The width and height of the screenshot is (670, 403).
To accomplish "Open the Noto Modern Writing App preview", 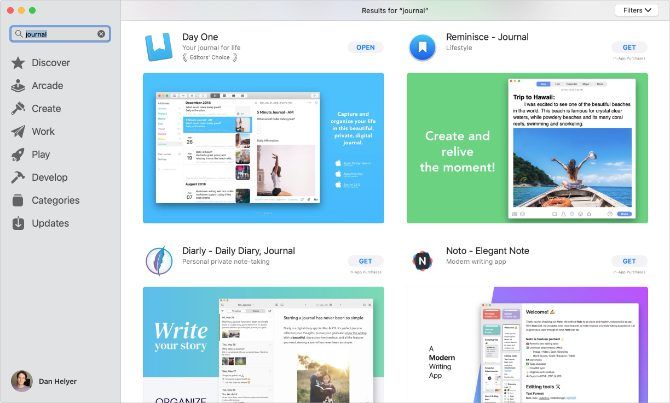I will click(x=527, y=344).
